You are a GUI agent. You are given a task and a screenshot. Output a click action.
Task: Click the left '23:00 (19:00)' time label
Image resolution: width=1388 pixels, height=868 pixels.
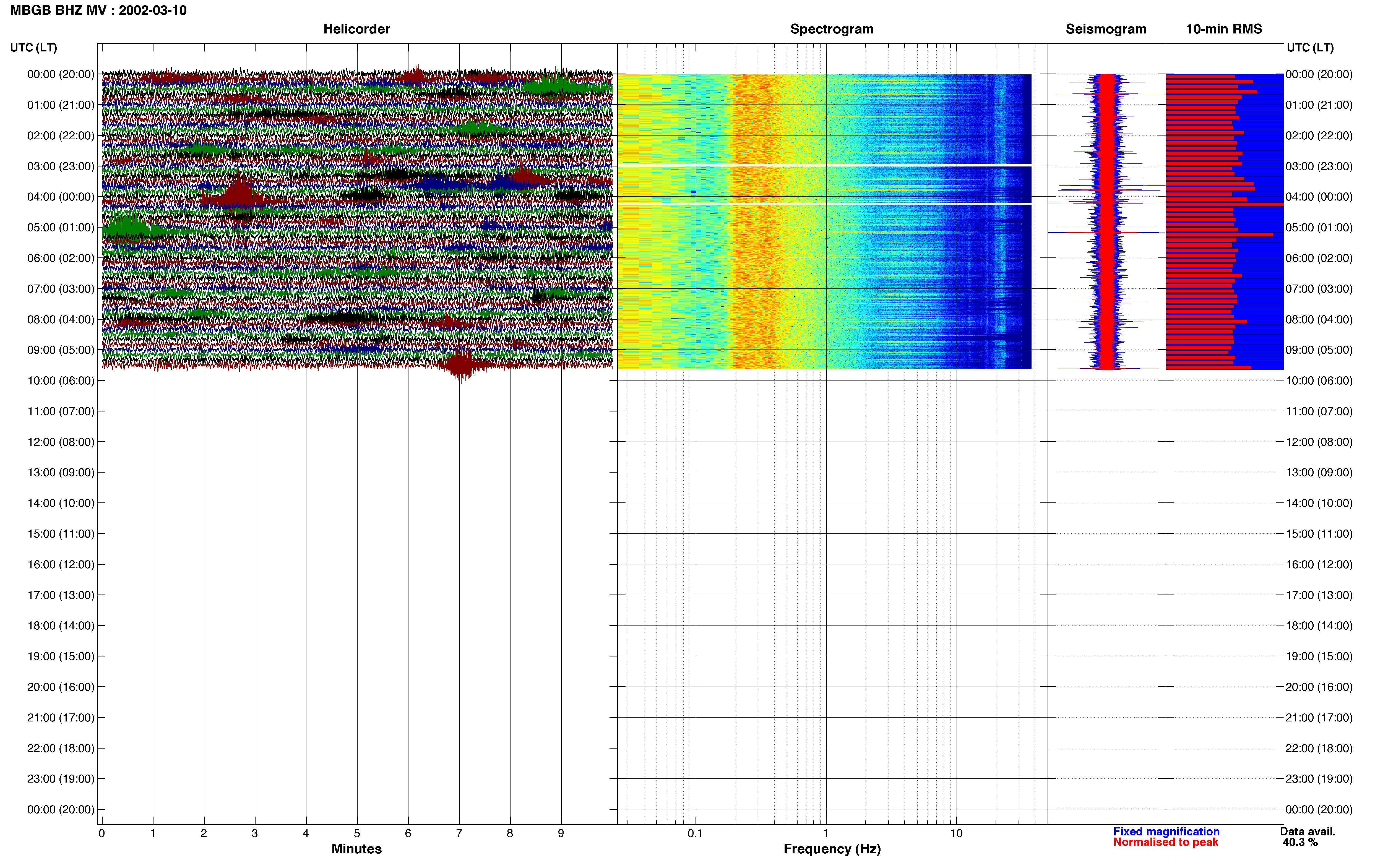point(61,779)
